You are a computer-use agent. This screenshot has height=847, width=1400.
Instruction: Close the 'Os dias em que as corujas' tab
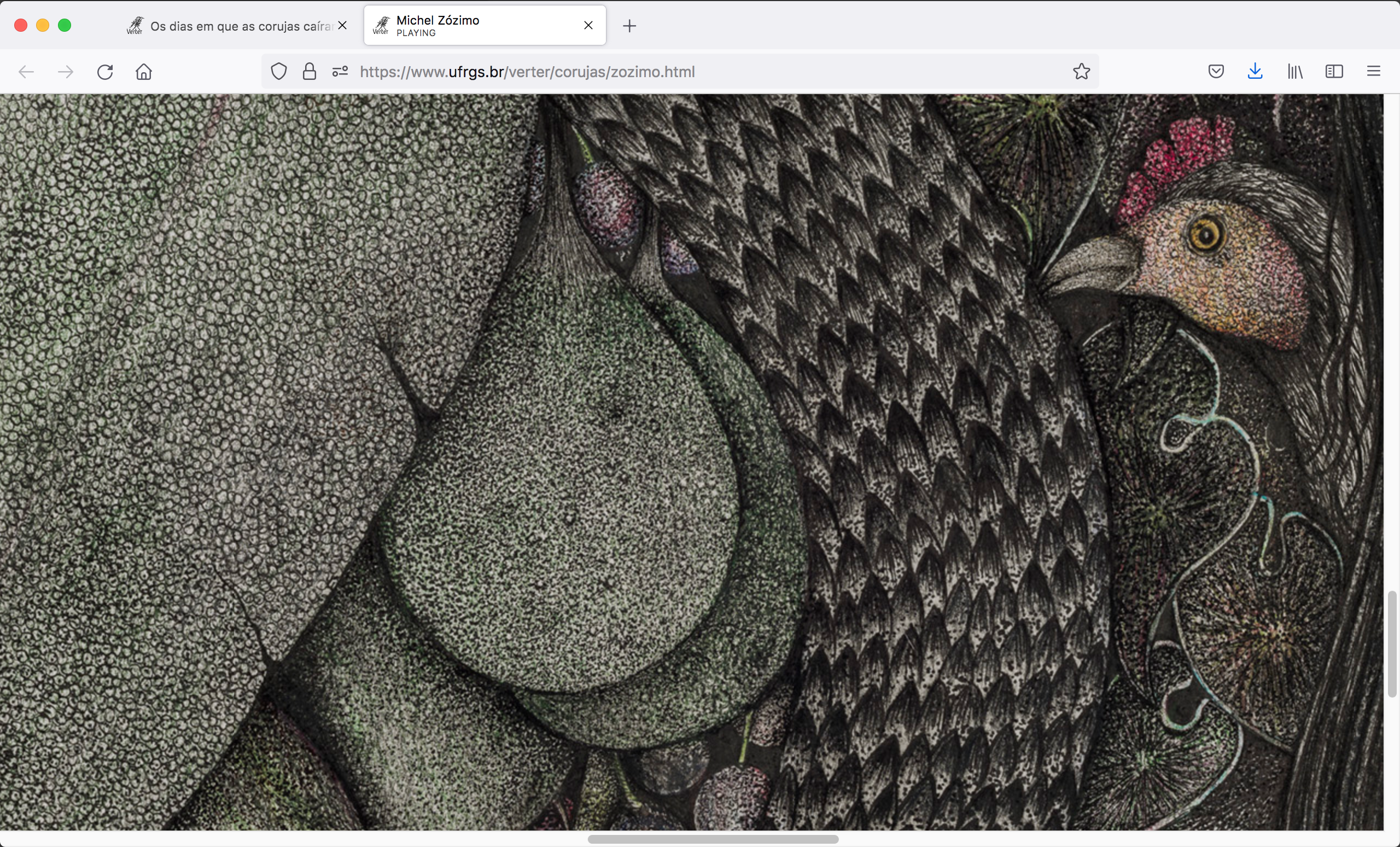pyautogui.click(x=342, y=26)
